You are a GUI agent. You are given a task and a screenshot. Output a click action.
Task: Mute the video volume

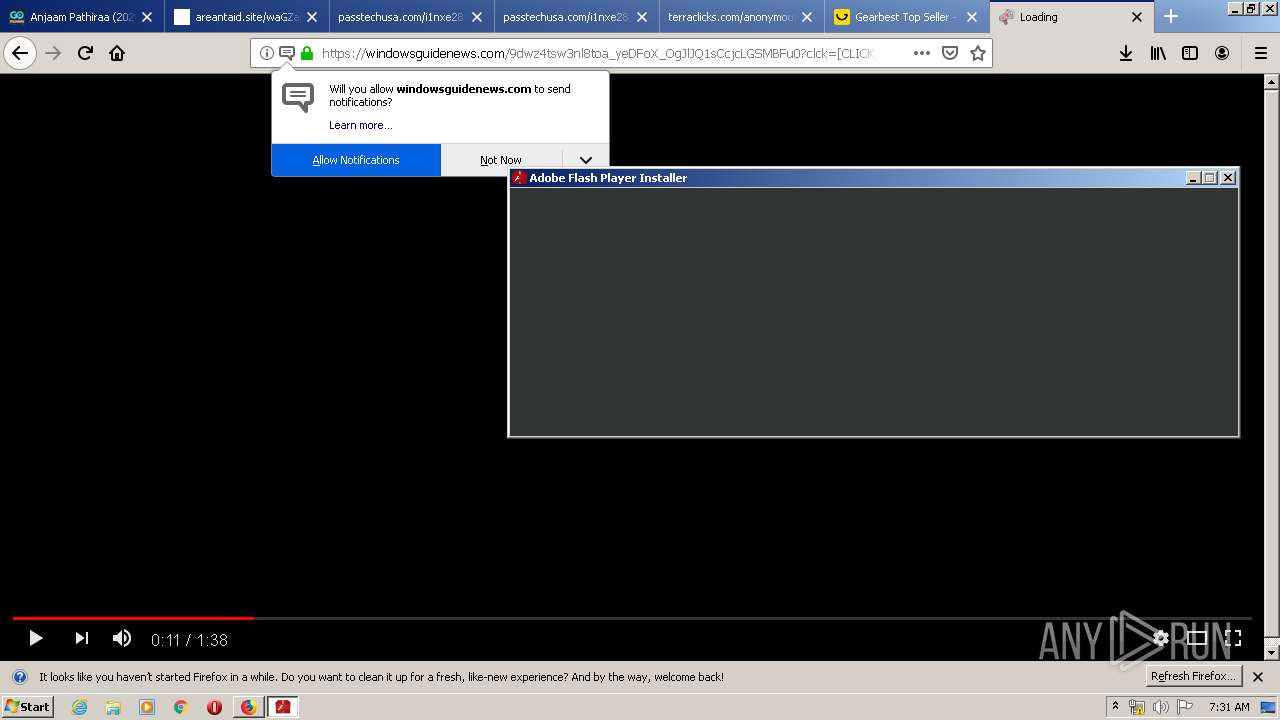tap(122, 638)
